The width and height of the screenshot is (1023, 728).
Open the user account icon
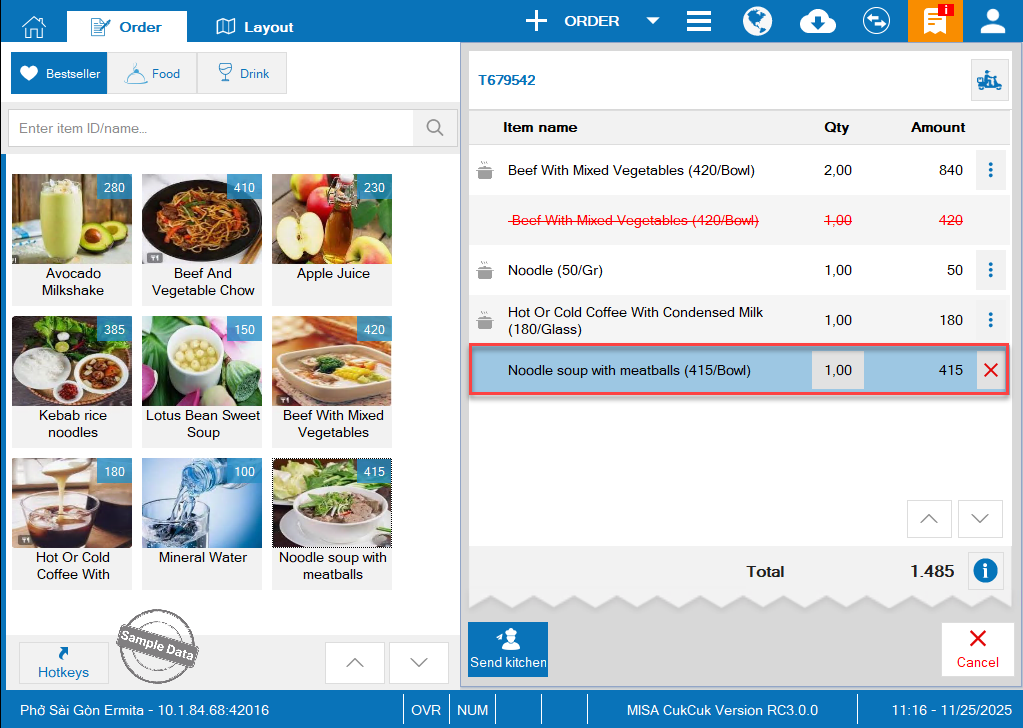tap(992, 21)
